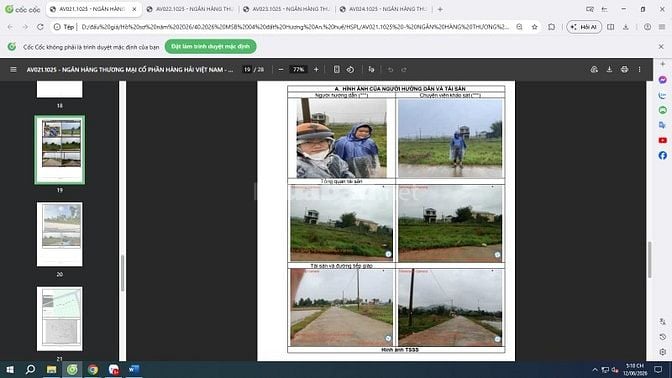Image resolution: width=672 pixels, height=378 pixels.
Task: Open File Explorer from taskbar
Action: pyautogui.click(x=51, y=369)
